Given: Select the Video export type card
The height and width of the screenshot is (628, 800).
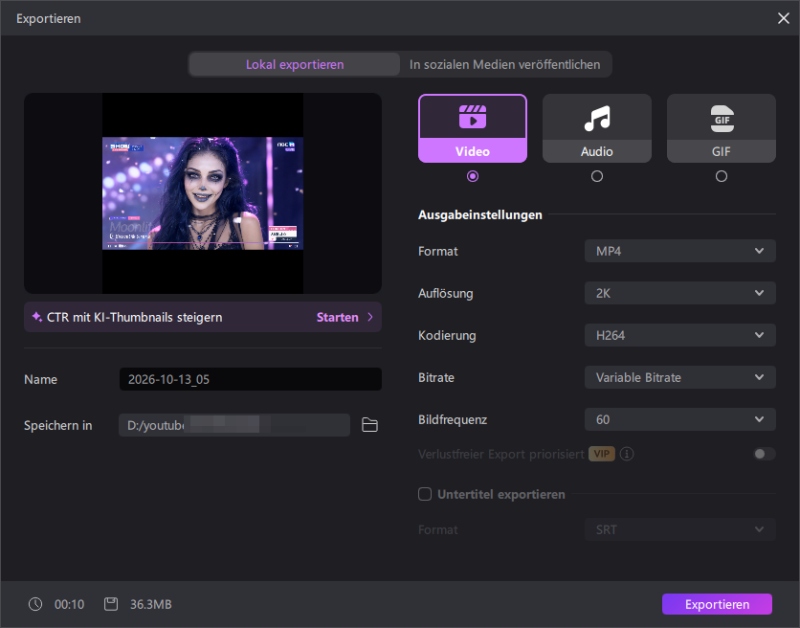Looking at the screenshot, I should point(472,129).
